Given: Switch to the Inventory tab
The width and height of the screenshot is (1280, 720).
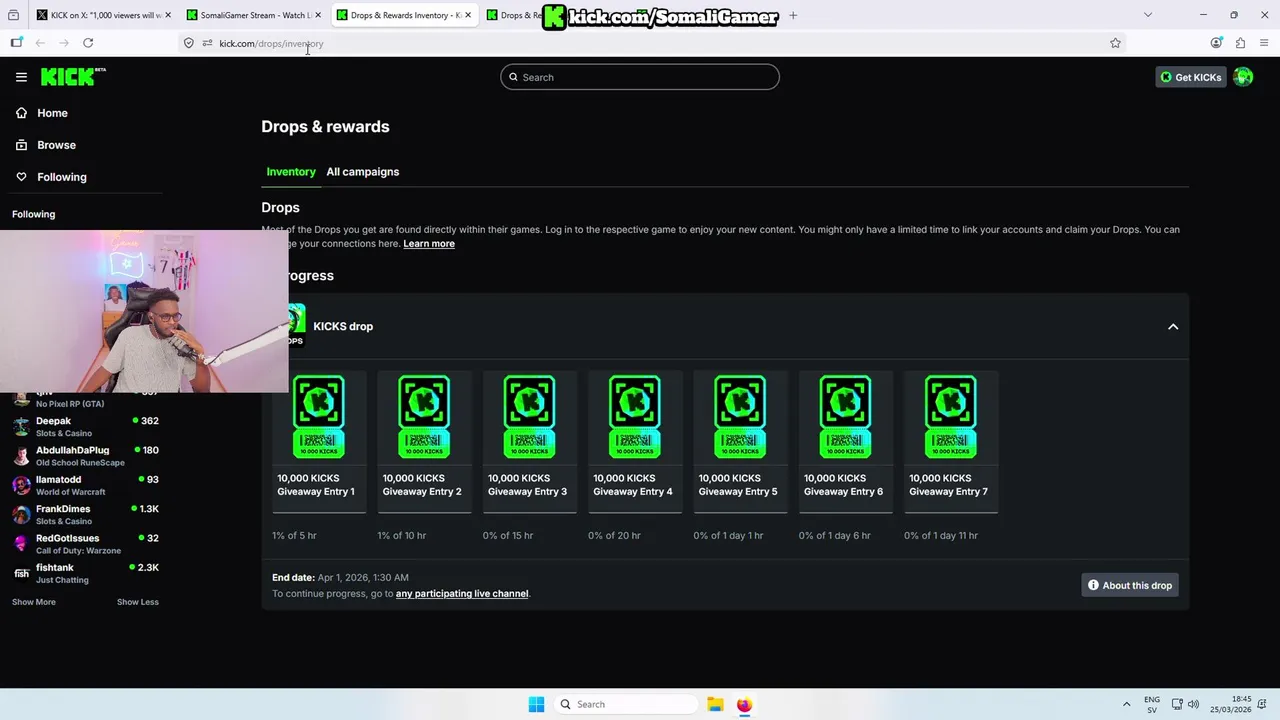Looking at the screenshot, I should click(291, 172).
